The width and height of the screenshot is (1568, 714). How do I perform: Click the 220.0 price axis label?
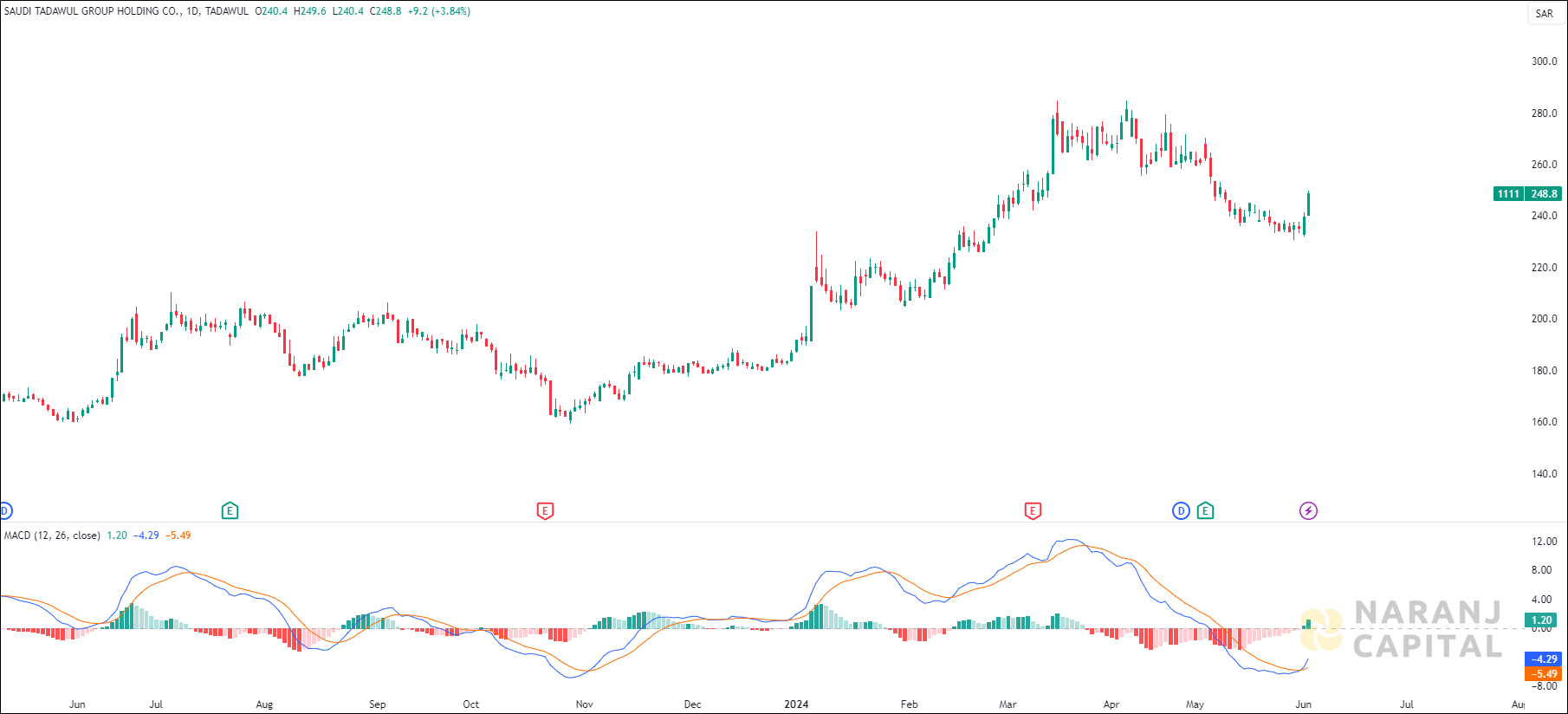(x=1544, y=268)
